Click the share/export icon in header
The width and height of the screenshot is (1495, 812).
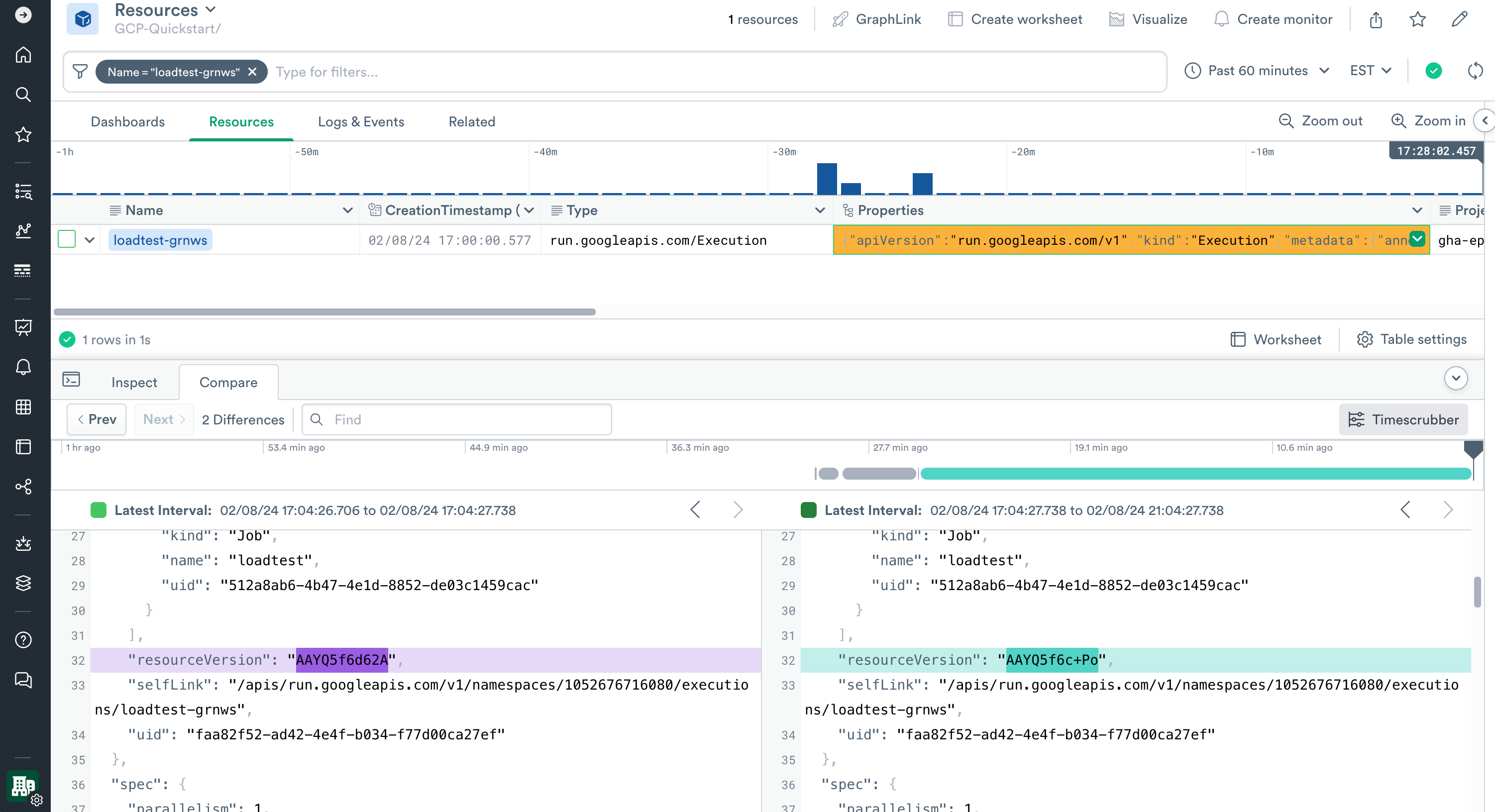coord(1376,20)
